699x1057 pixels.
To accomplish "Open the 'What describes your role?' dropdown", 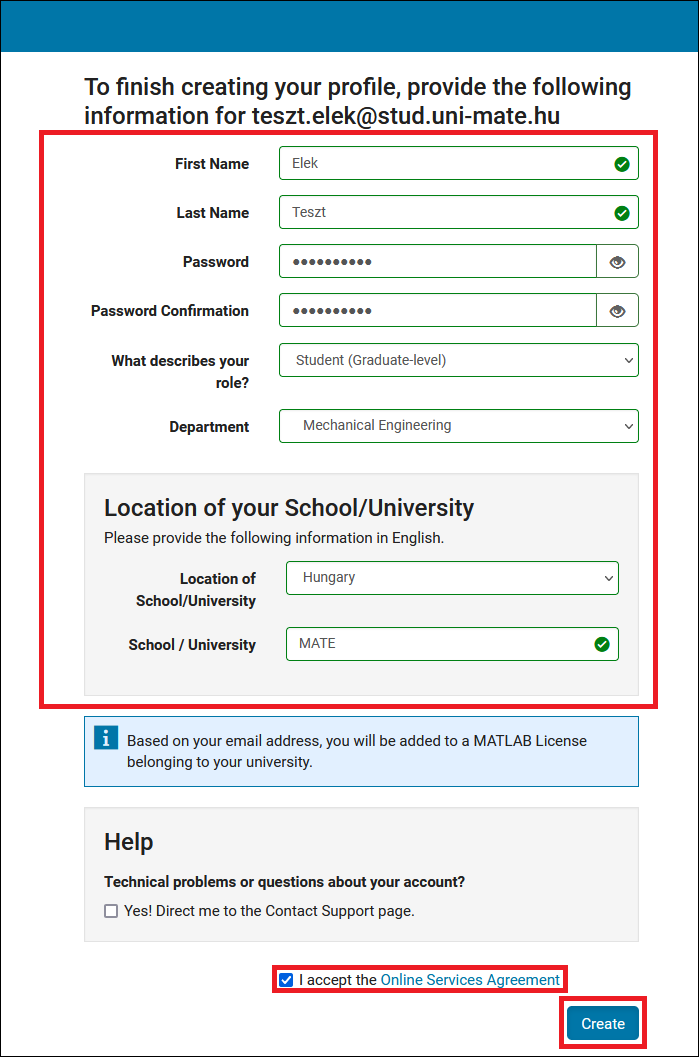I will [x=458, y=360].
